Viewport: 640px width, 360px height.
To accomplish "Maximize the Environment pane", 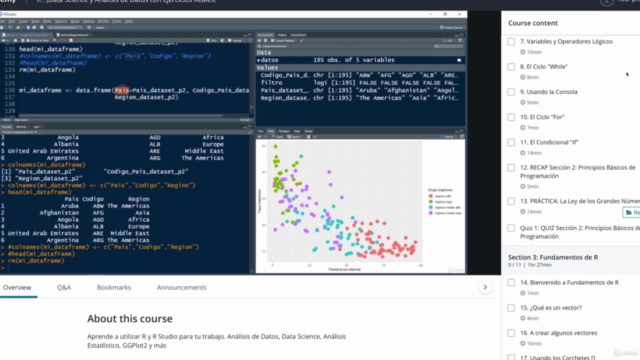I will coord(462,34).
